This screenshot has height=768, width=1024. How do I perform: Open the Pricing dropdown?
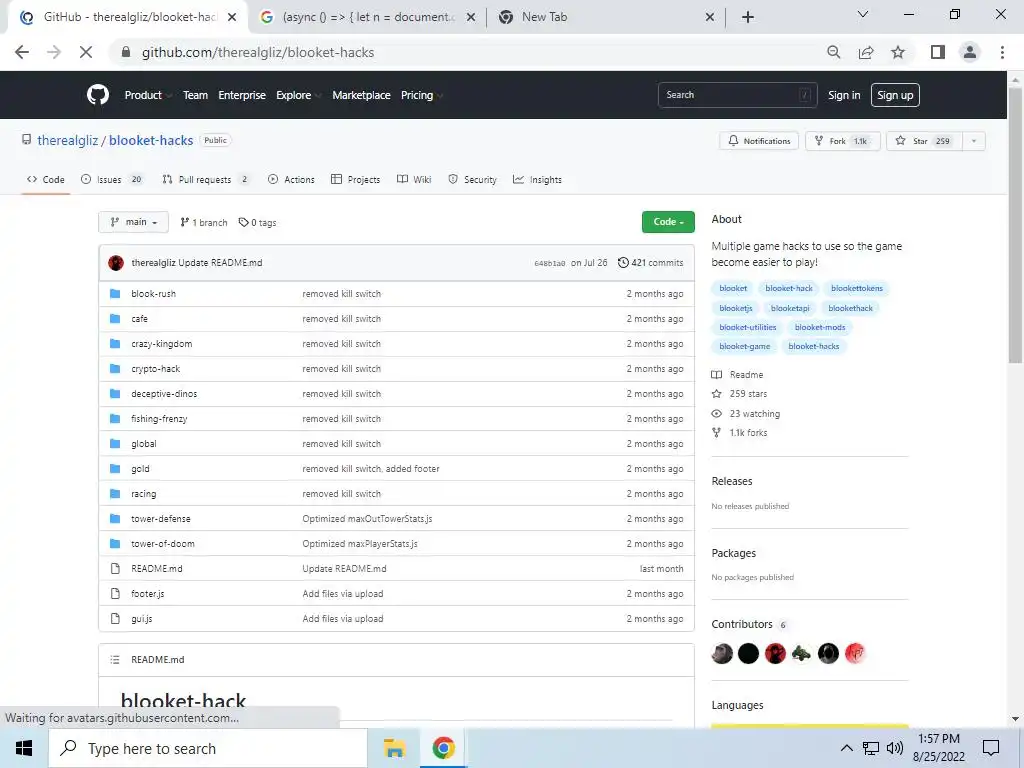421,95
